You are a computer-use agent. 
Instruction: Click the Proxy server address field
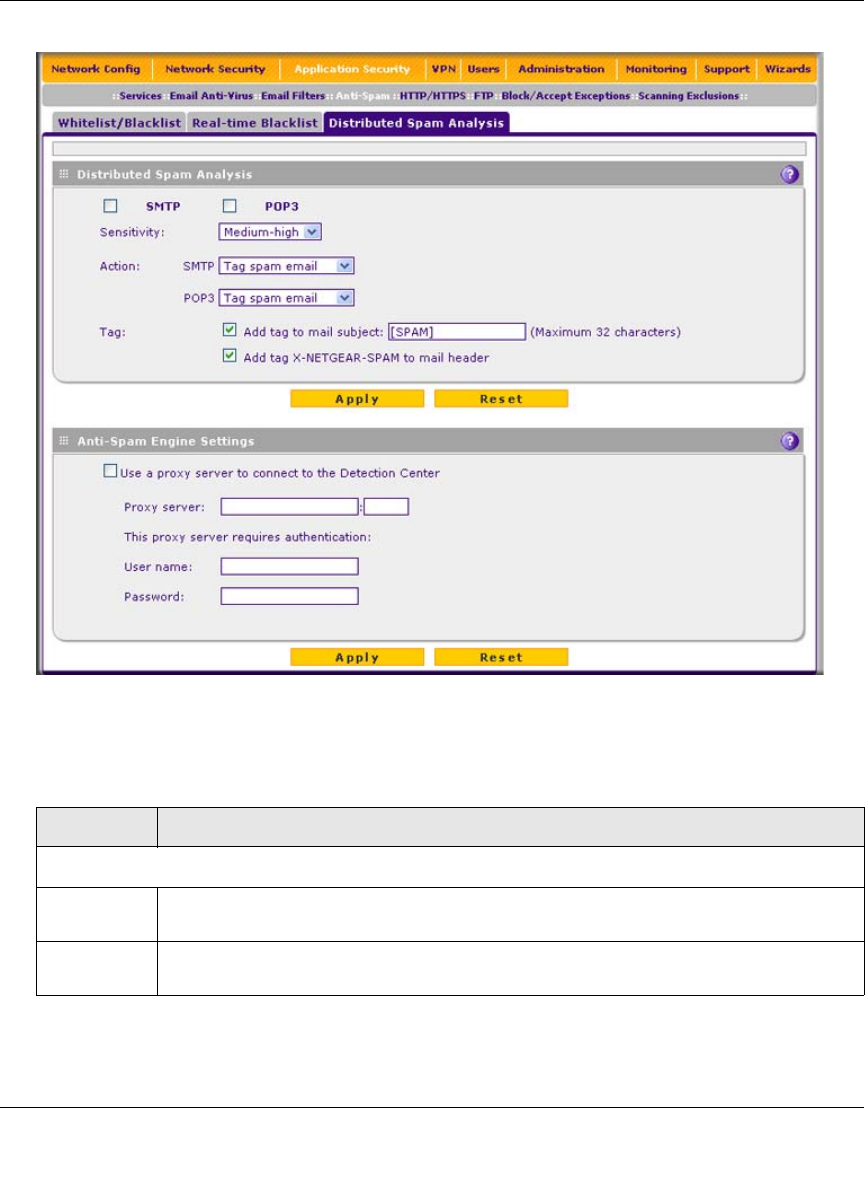(x=289, y=507)
